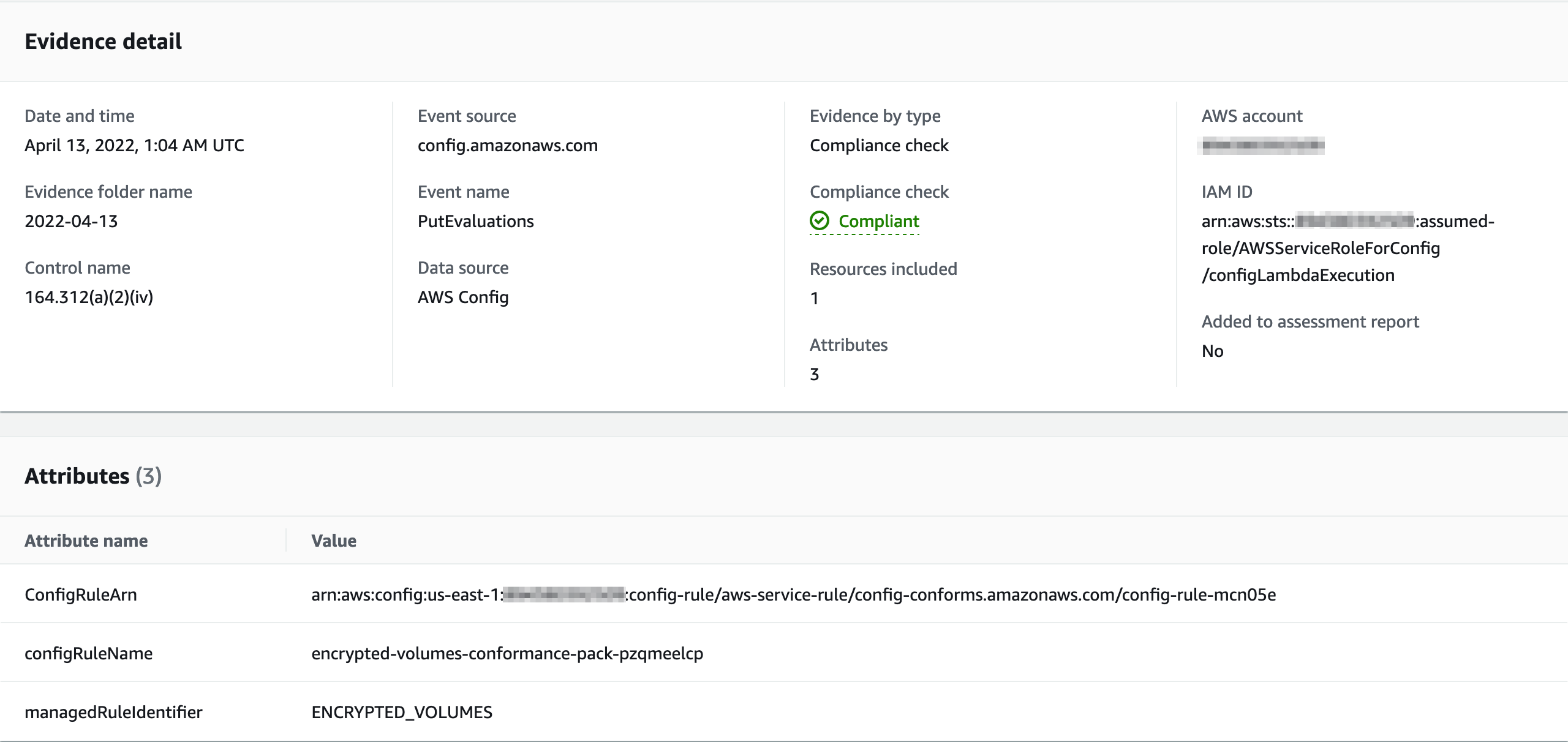
Task: Click the control name 164.312(a)(2)(iv)
Action: [89, 297]
